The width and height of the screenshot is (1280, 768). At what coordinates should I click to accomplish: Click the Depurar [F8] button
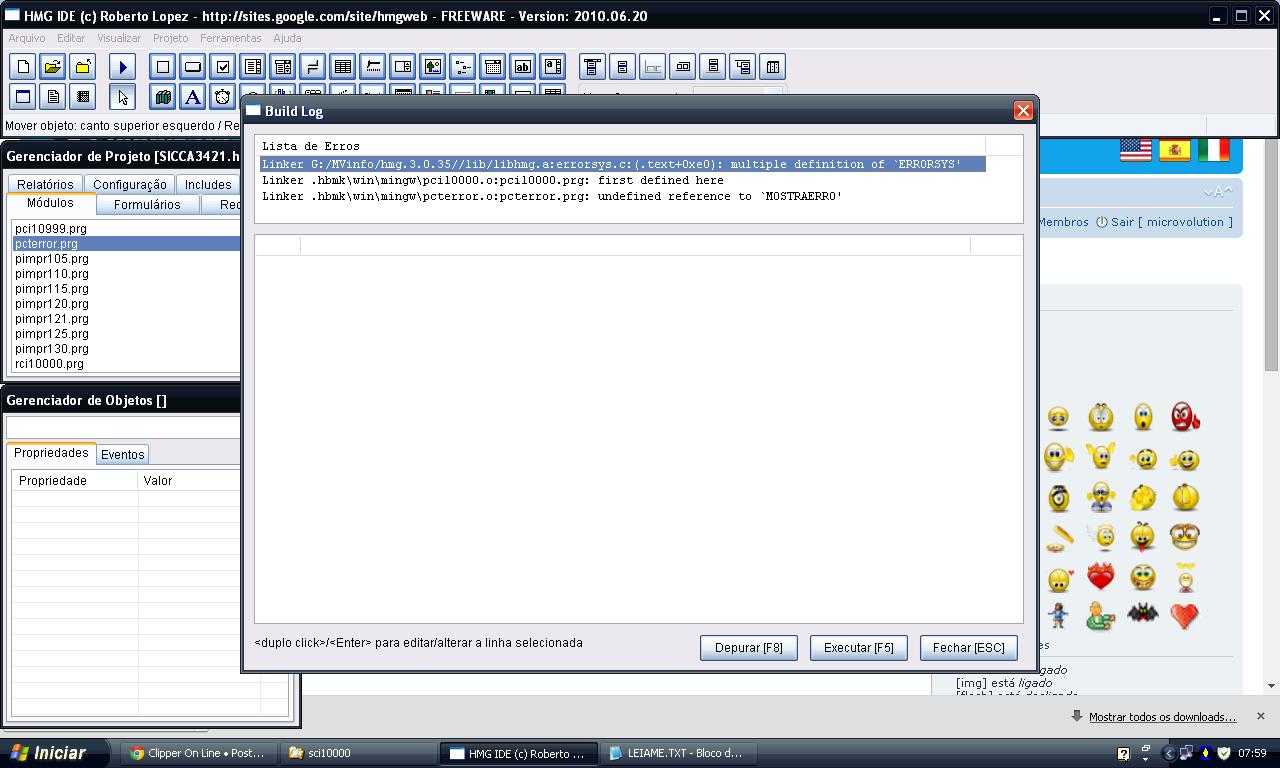[x=749, y=648]
